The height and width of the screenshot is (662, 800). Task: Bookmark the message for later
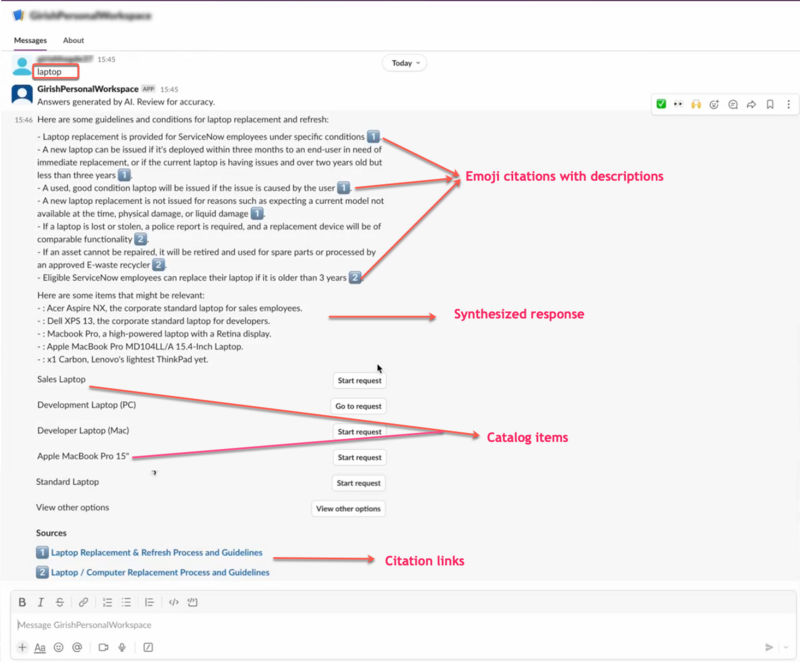[x=770, y=104]
